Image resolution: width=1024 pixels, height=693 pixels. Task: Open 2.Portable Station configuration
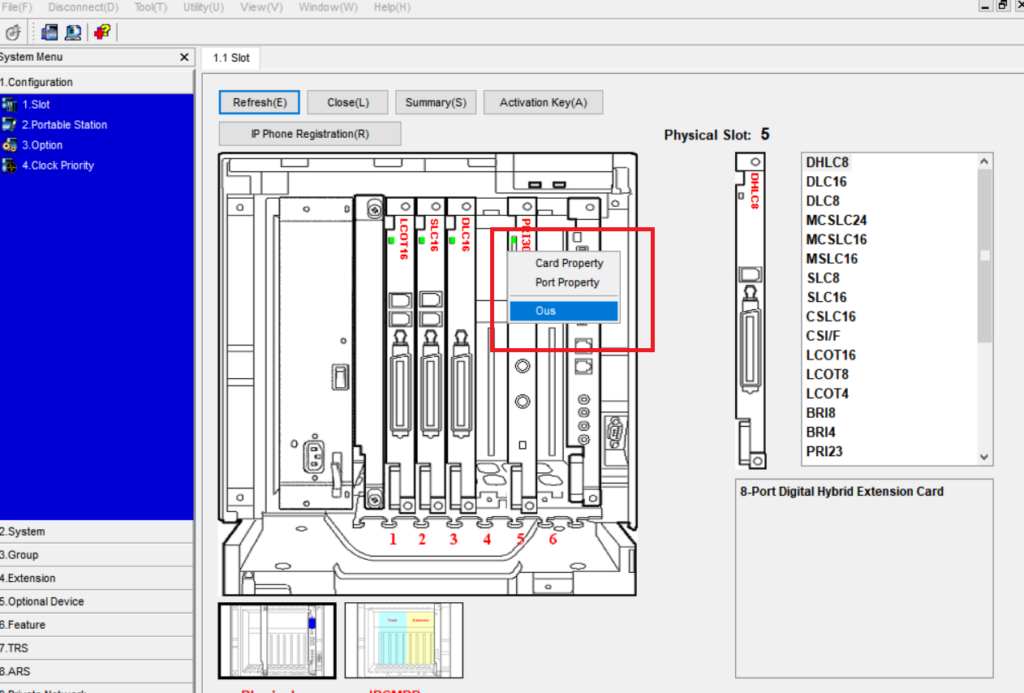pos(64,125)
